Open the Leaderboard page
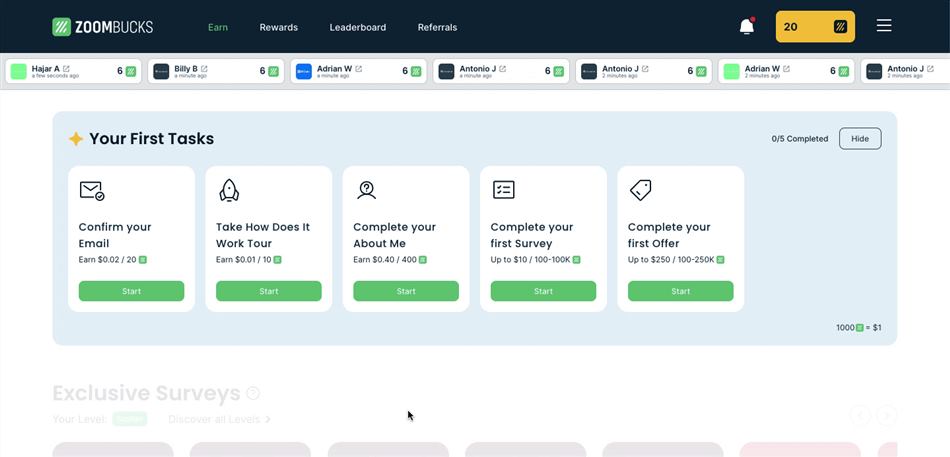Screen dimensions: 950x457 [x=357, y=27]
